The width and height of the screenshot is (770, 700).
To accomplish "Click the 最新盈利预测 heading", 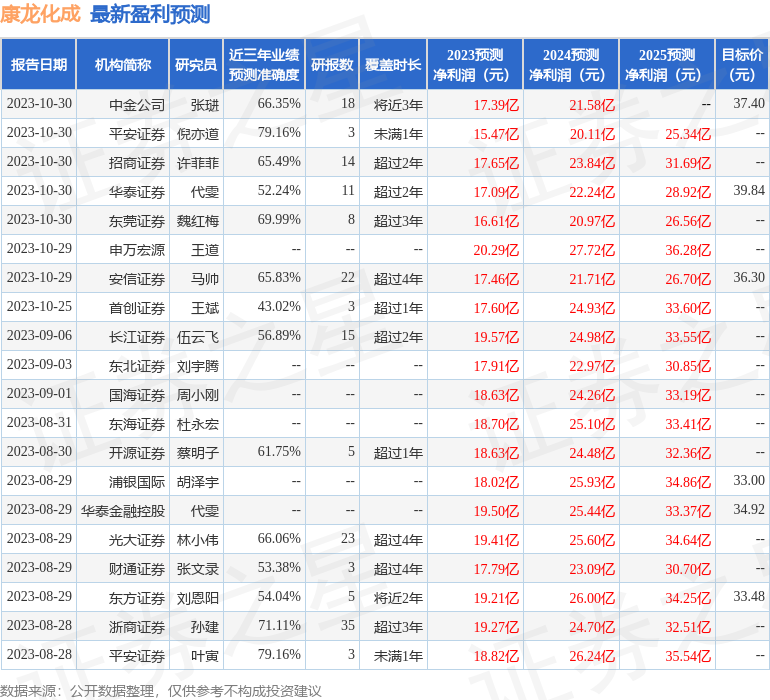I will [150, 14].
